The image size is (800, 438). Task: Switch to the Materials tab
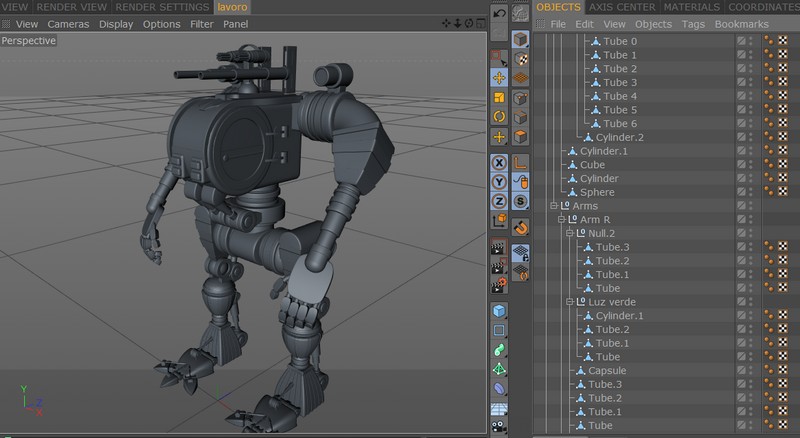pos(692,8)
